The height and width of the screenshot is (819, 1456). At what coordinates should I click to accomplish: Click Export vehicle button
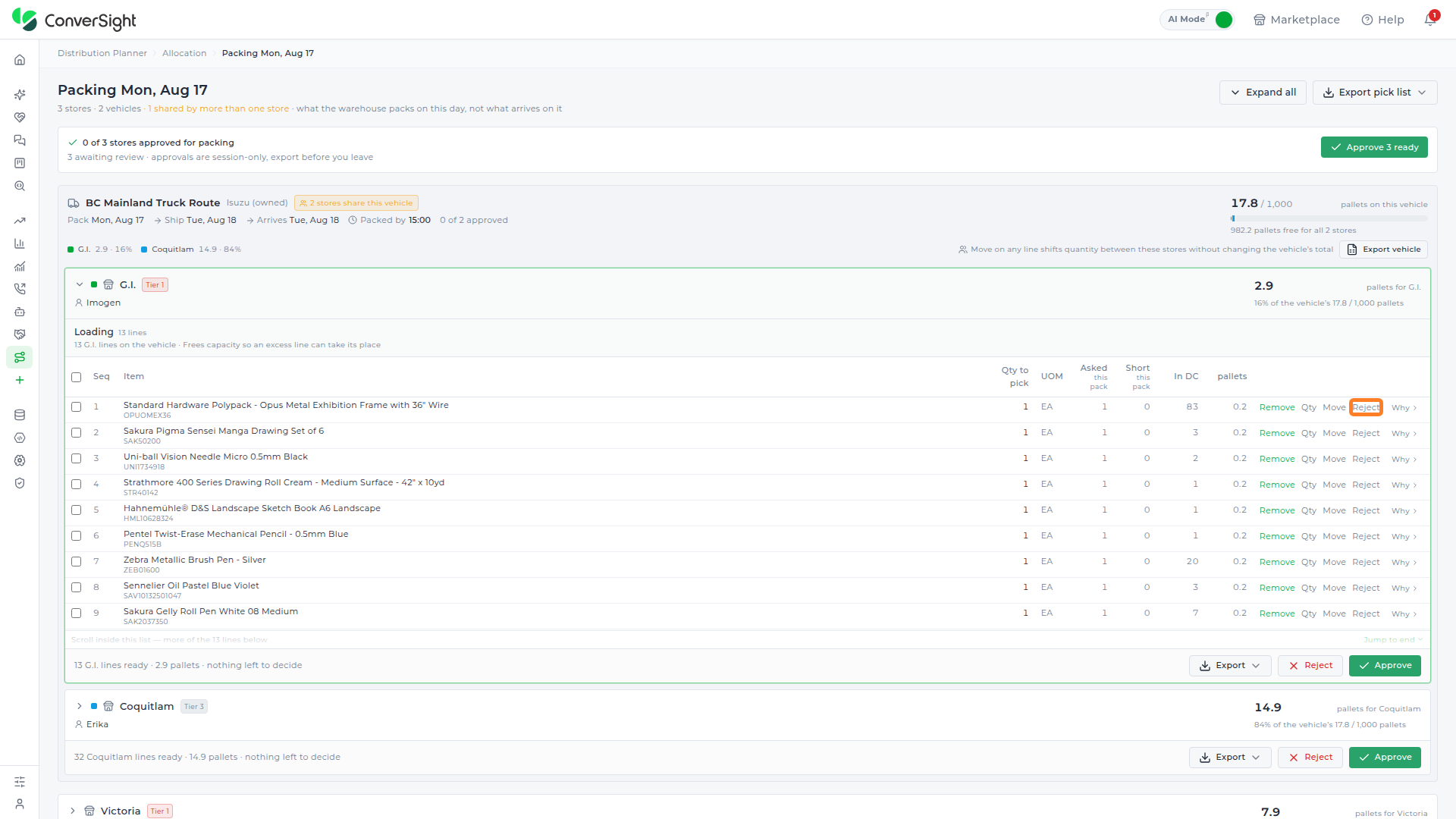[x=1384, y=249]
